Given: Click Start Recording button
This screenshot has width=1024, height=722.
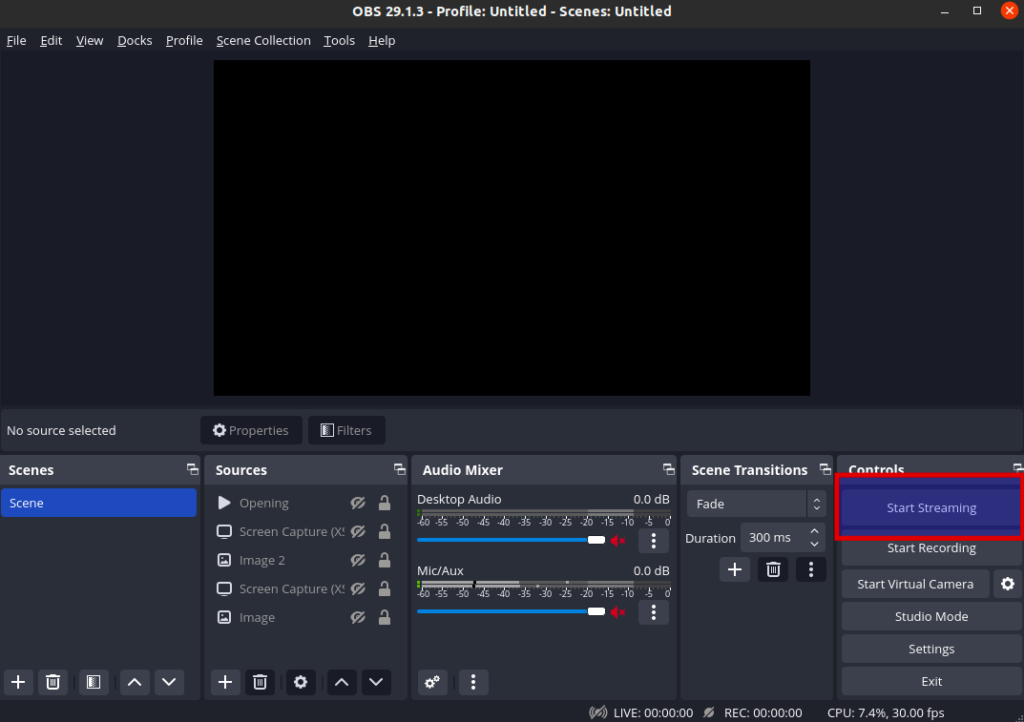Looking at the screenshot, I should point(931,548).
